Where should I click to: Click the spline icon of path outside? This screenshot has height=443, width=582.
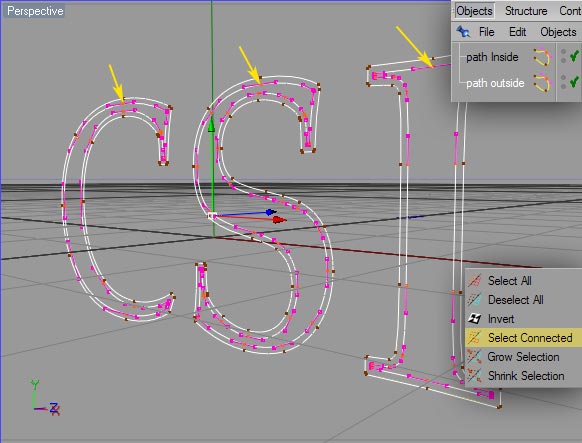[x=542, y=83]
